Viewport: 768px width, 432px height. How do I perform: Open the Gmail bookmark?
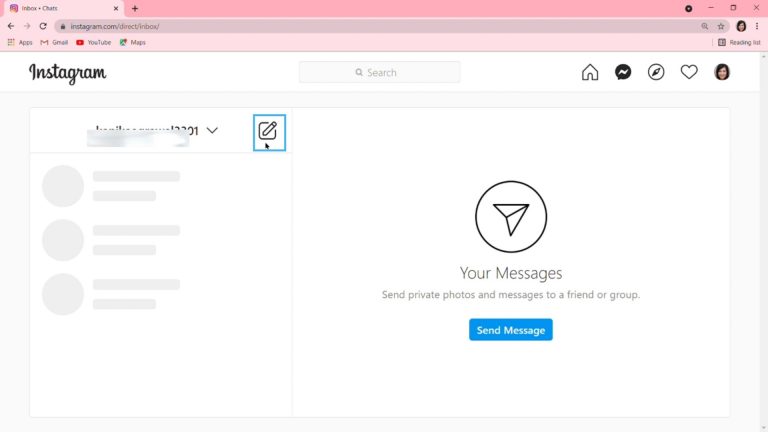54,42
